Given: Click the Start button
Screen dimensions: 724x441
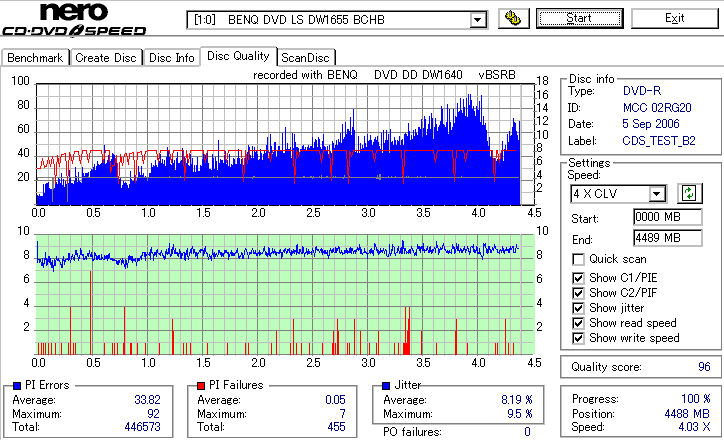Looking at the screenshot, I should [x=579, y=18].
